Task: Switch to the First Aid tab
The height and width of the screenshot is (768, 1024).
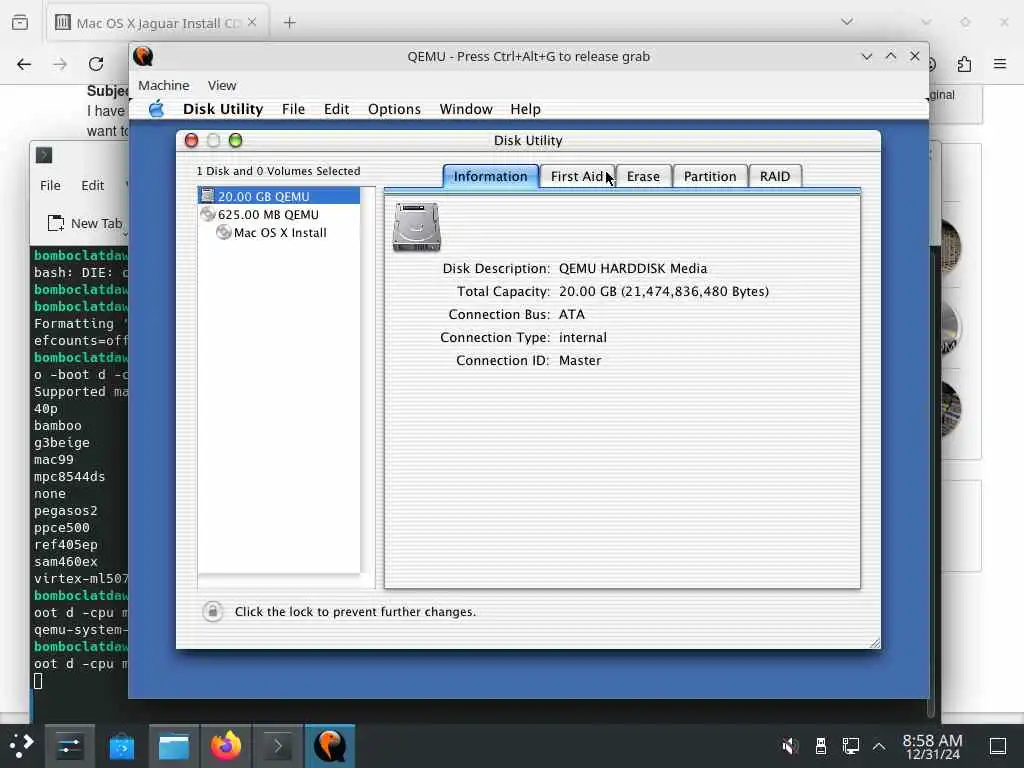Action: pos(577,176)
